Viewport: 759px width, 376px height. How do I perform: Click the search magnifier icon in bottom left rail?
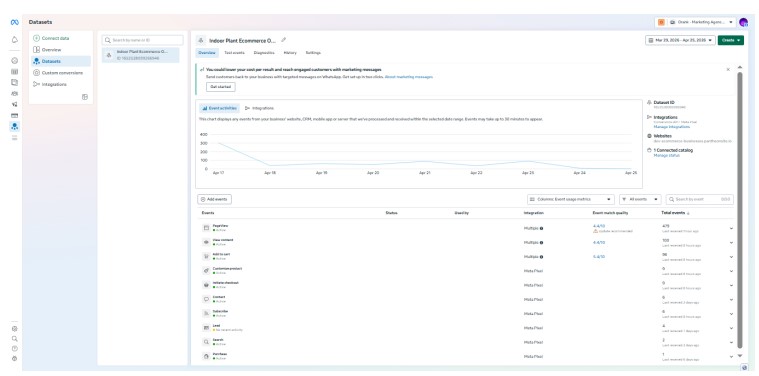point(15,339)
